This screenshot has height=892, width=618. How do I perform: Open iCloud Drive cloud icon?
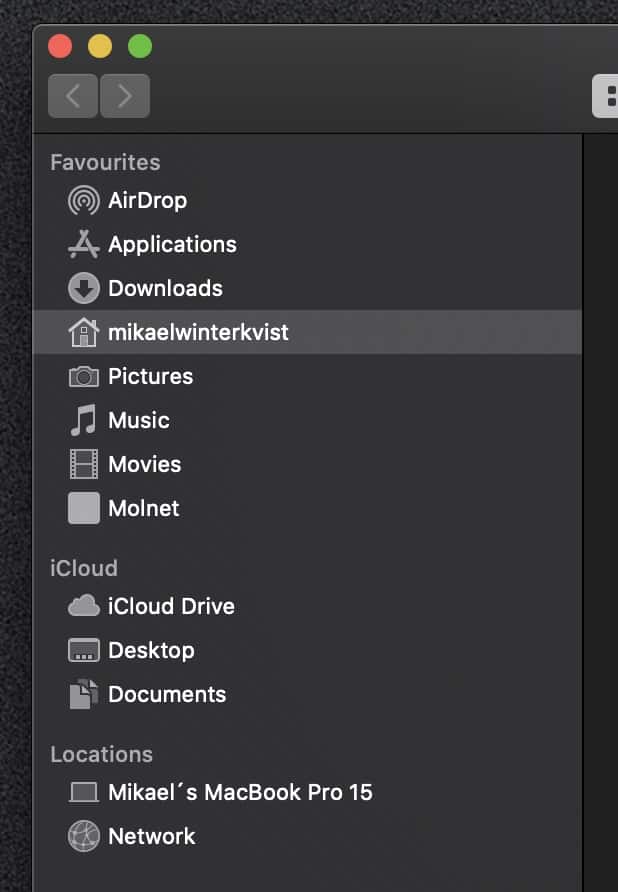(x=84, y=606)
